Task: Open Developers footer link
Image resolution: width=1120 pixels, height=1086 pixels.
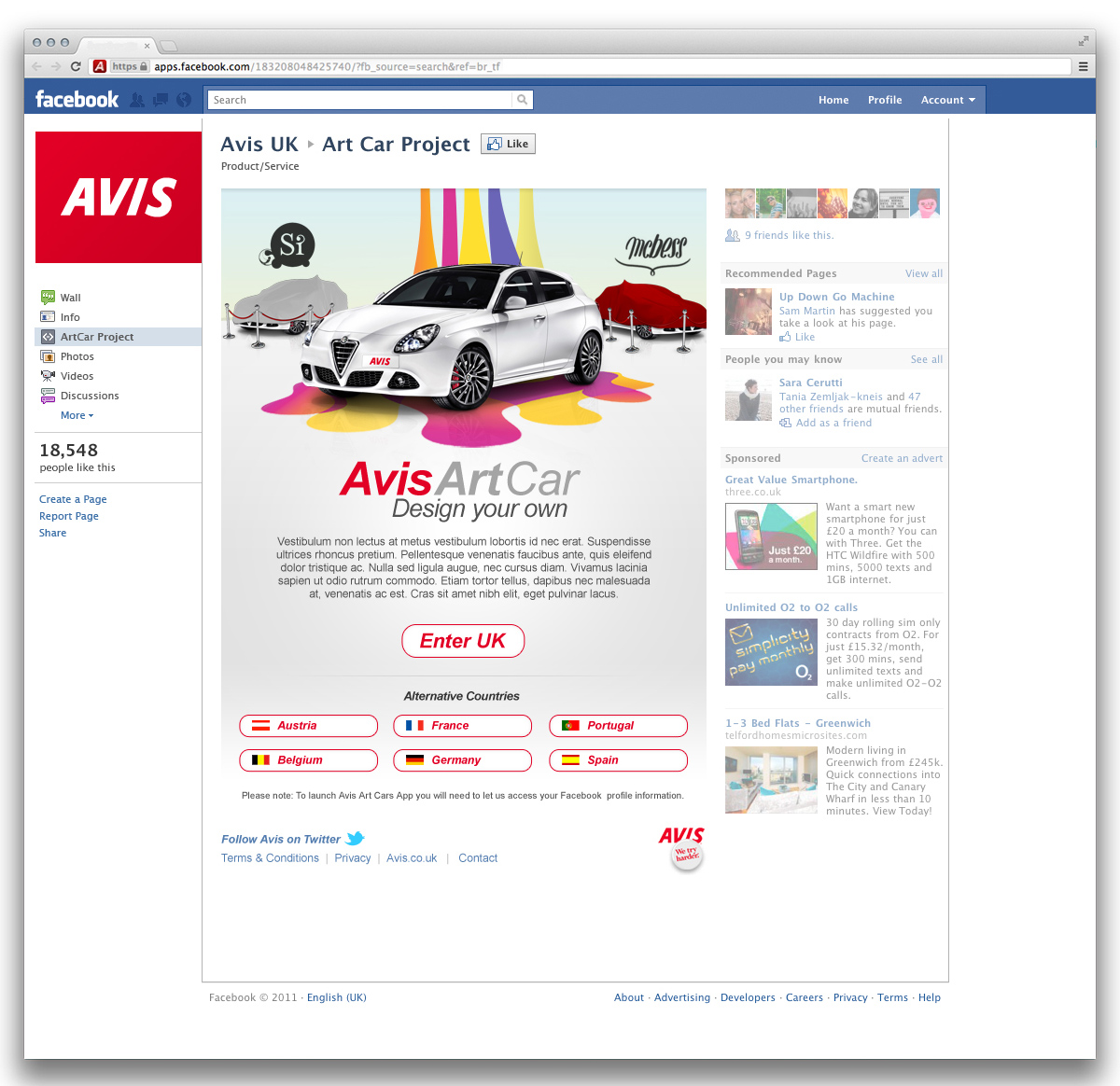Action: click(x=748, y=997)
